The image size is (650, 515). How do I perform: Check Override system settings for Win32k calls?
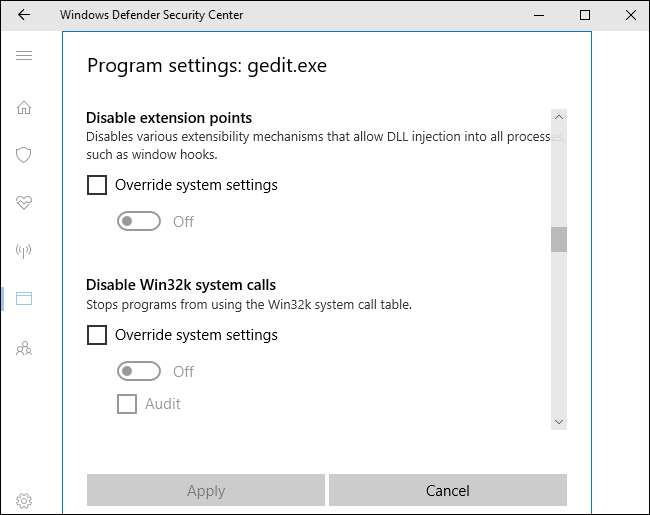[x=97, y=335]
